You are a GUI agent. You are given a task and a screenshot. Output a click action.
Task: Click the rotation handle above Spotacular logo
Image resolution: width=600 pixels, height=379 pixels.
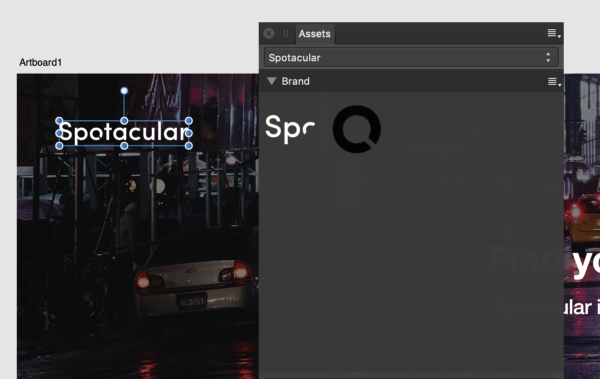(x=124, y=91)
